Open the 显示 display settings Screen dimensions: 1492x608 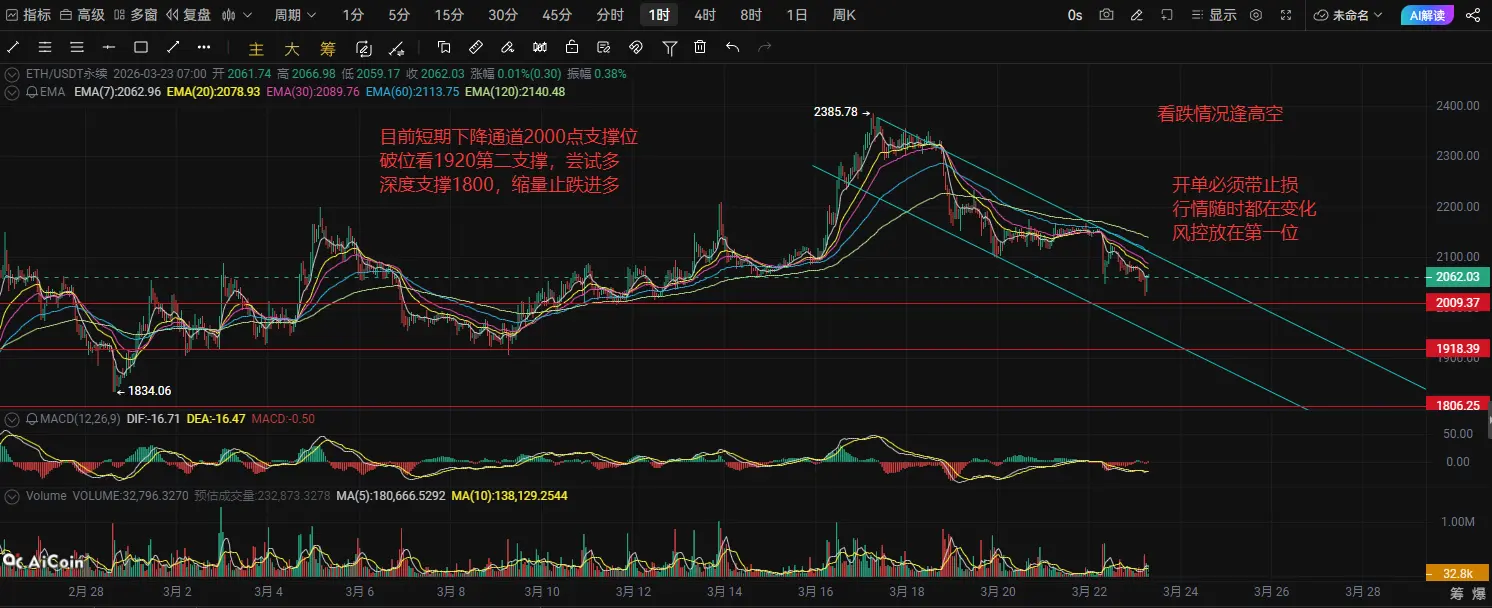pyautogui.click(x=1214, y=15)
